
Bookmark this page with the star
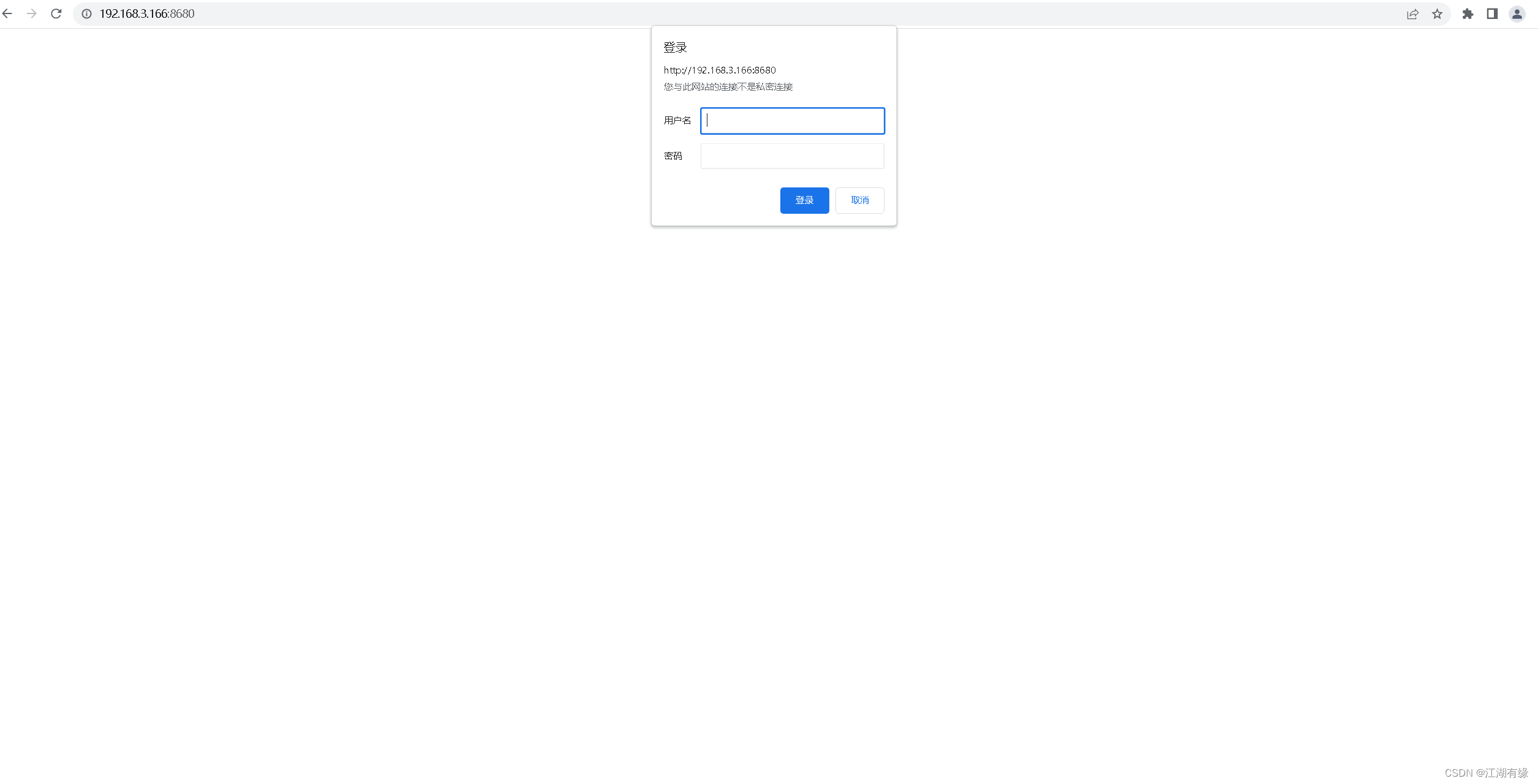(1437, 14)
